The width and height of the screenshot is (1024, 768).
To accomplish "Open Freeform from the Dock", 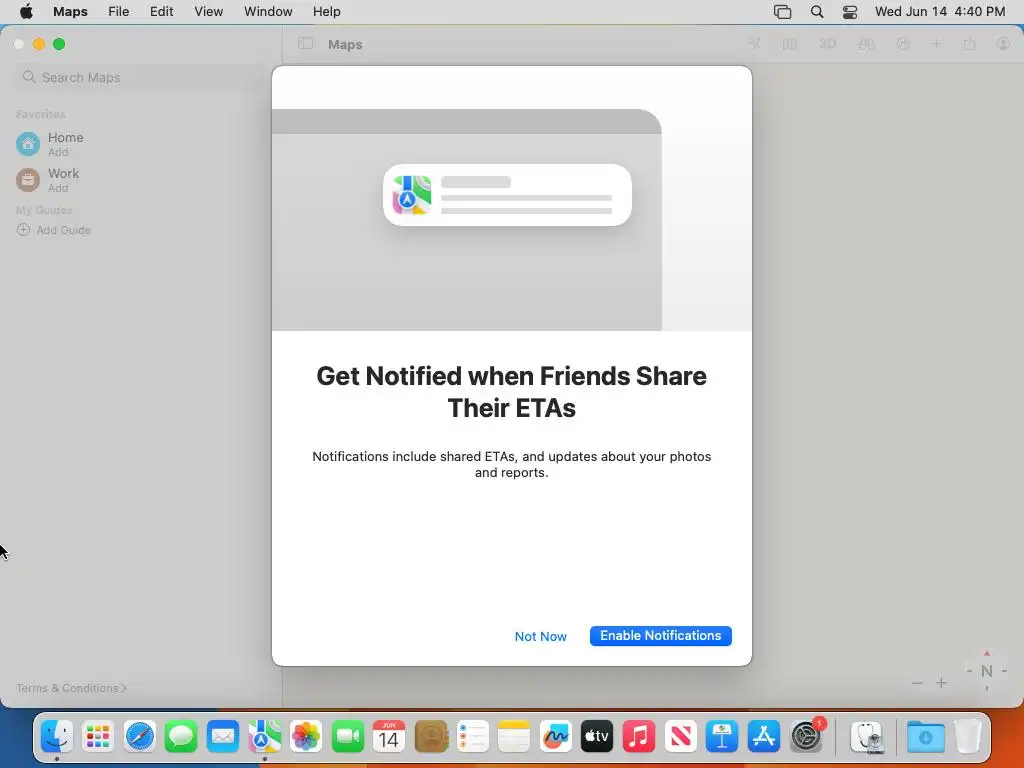I will (x=556, y=737).
